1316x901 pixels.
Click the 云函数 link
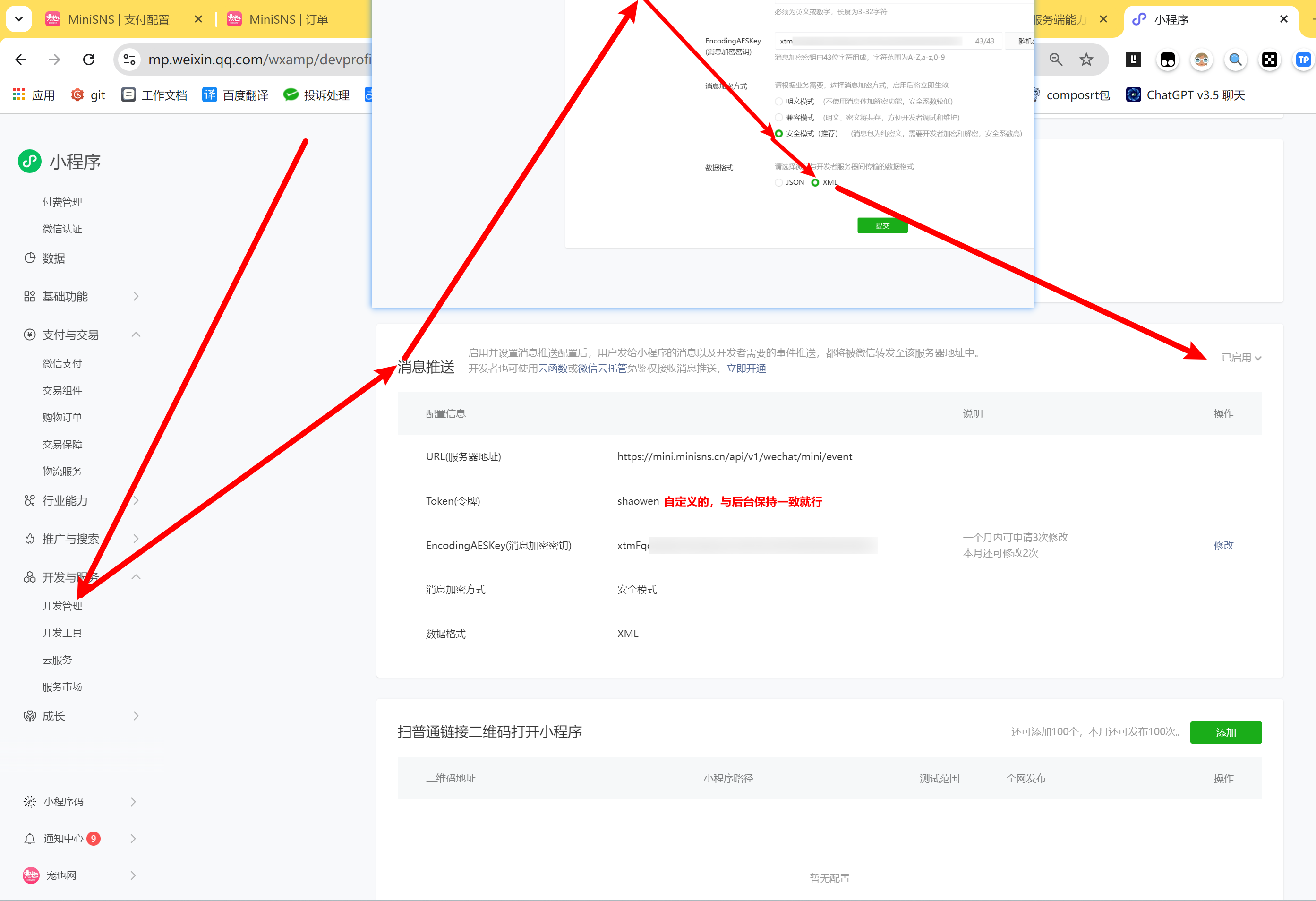(x=553, y=369)
